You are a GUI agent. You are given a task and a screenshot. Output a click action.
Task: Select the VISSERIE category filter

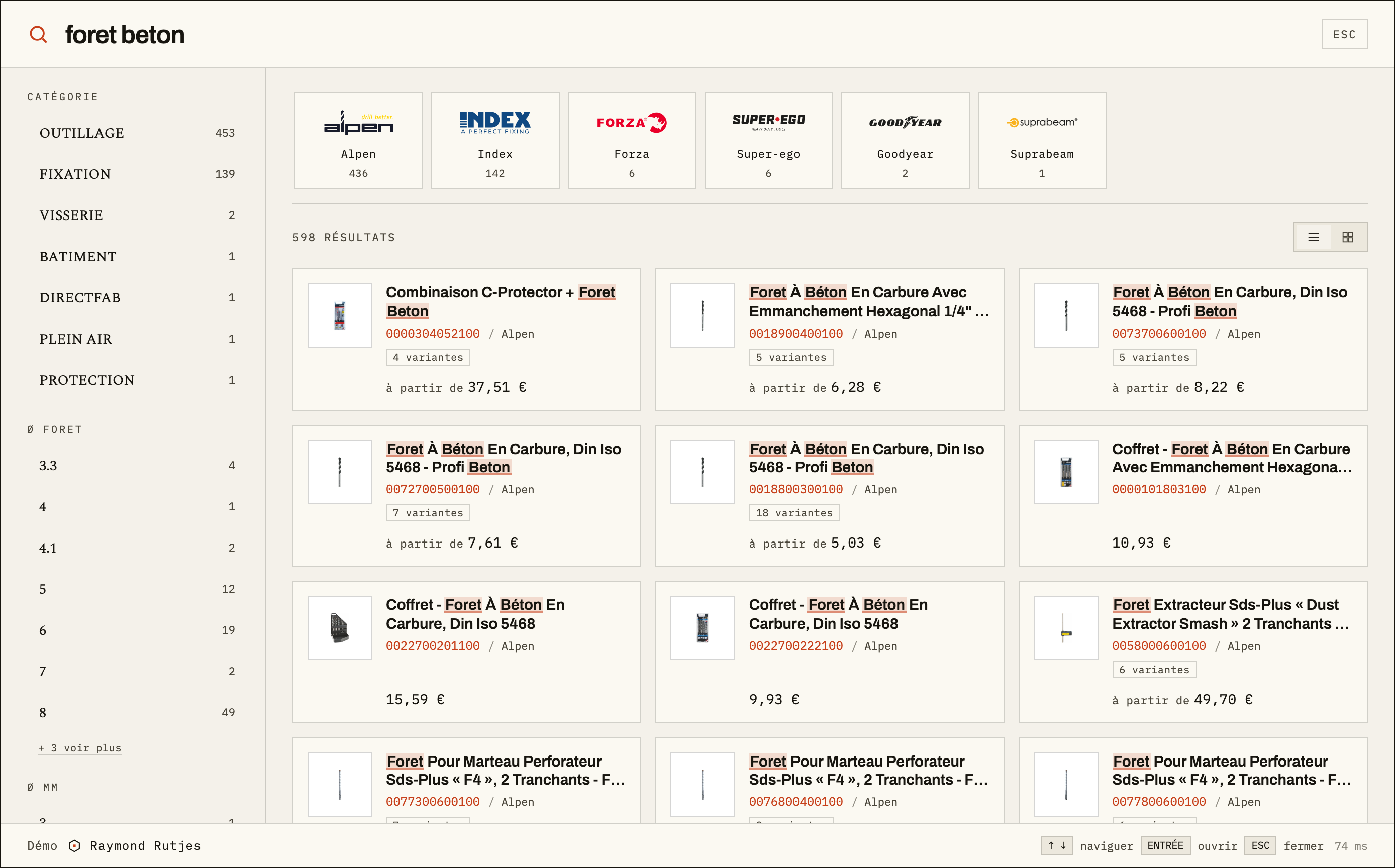click(137, 215)
